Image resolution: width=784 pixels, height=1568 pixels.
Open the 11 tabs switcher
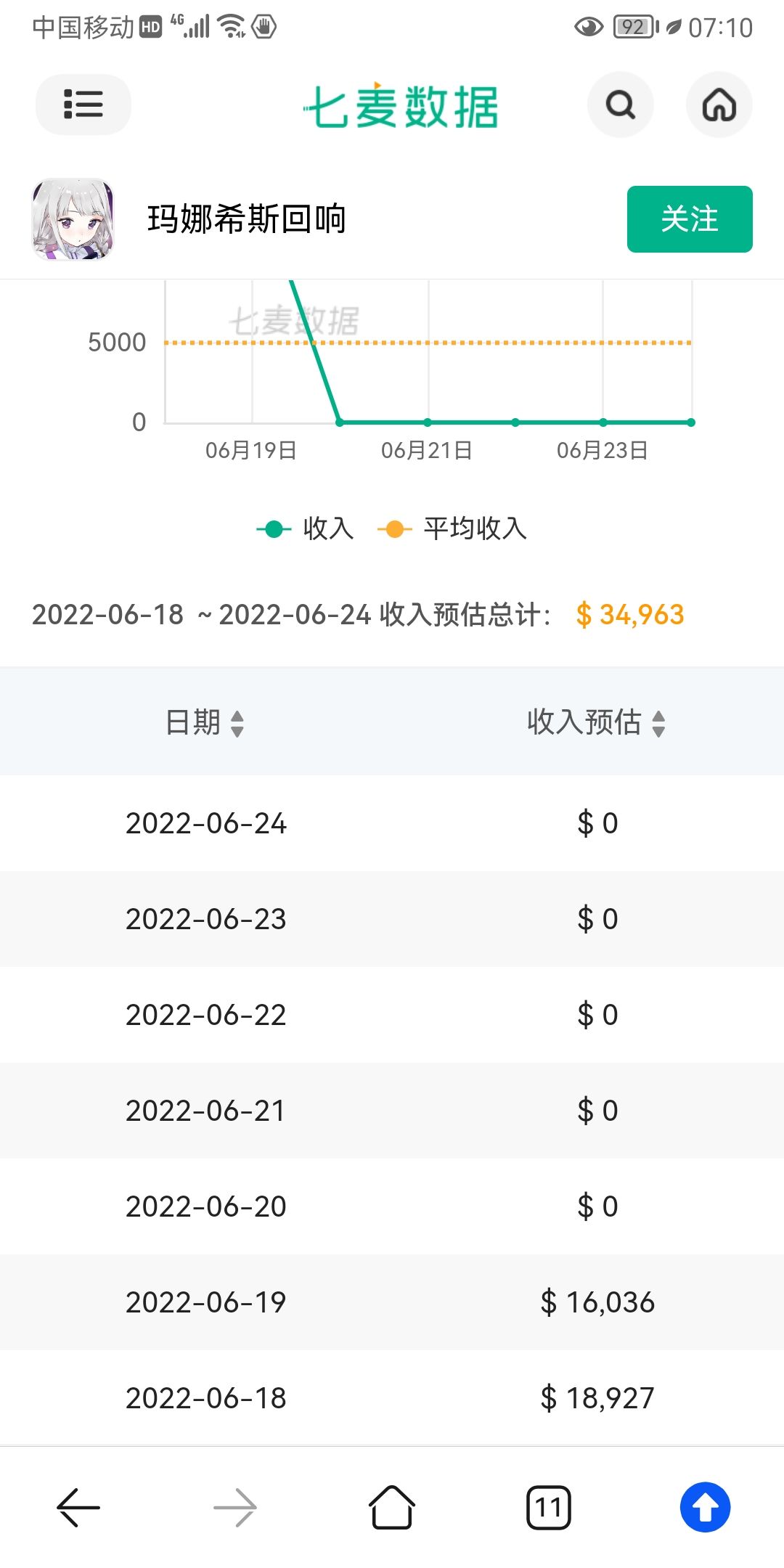pos(549,1508)
